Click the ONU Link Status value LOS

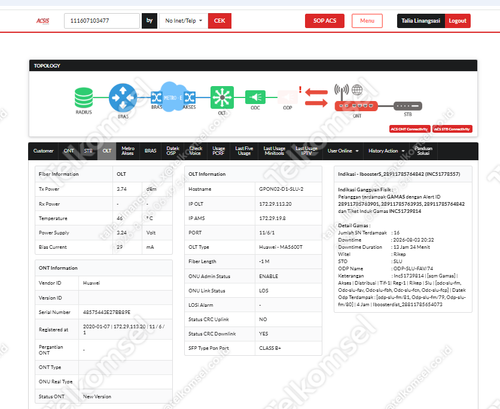tap(264, 291)
